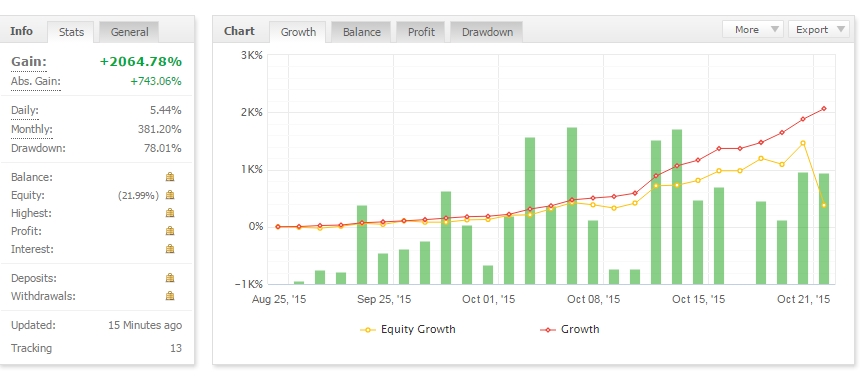Select the Profit chart tab
Screen dimensions: 861x384
coord(421,32)
